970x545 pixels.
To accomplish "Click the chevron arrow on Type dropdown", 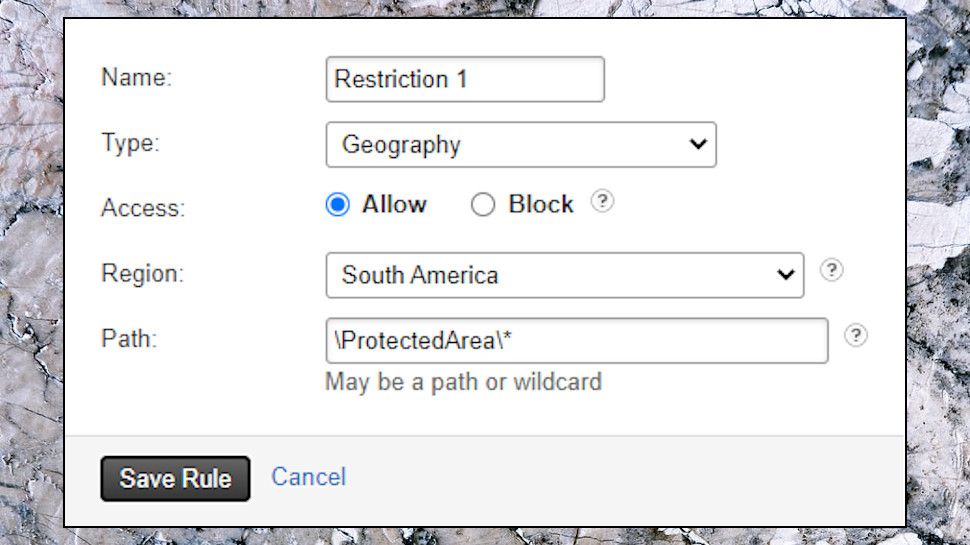I will [698, 145].
